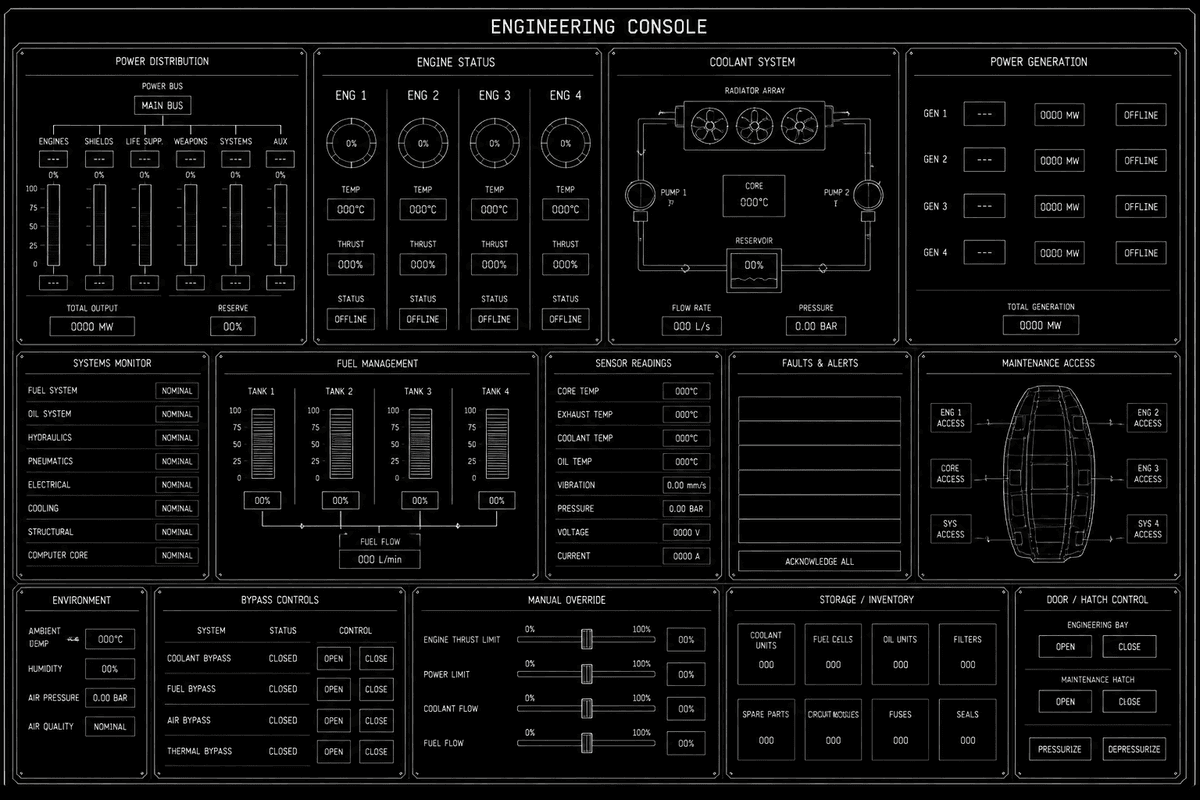Close the Air Bypass valve
Screen dimensions: 1200x800
coord(376,720)
